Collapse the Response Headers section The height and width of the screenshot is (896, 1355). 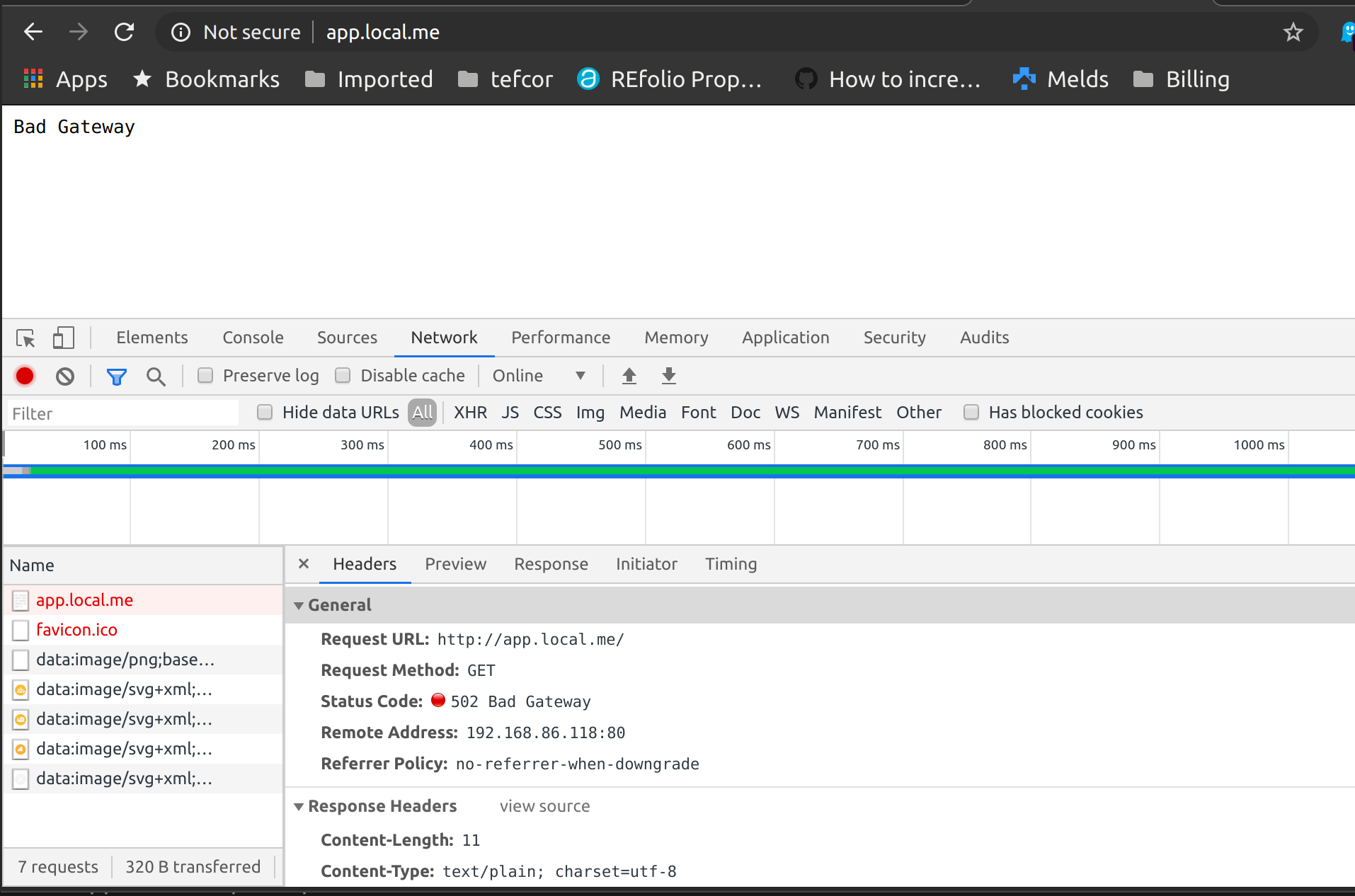(299, 806)
